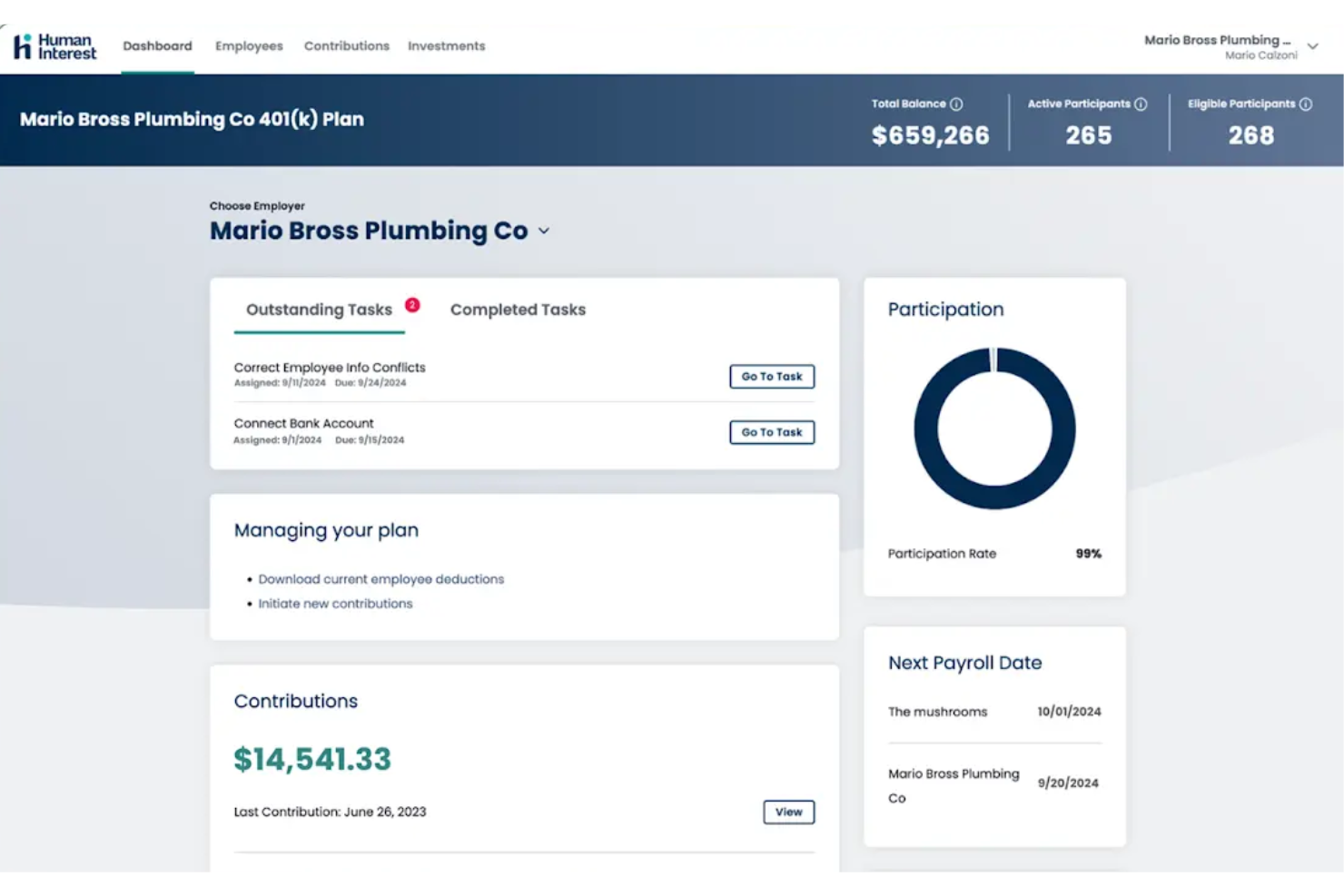
Task: Click Go To Task for Connect Bank Account
Action: click(772, 432)
